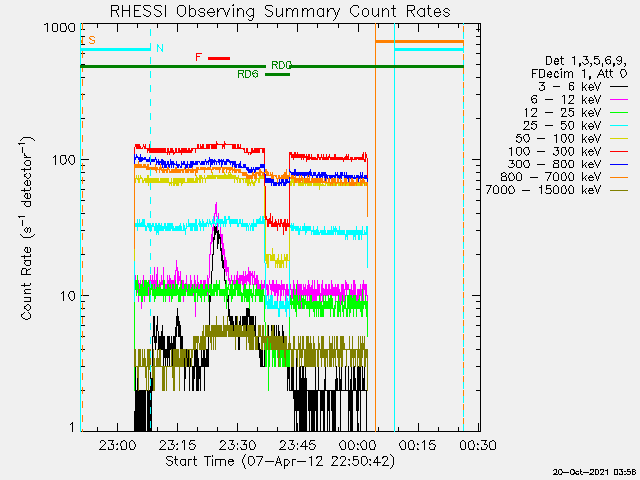Screen dimensions: 640x480
Task: Click the olive line swatch for 7000 - 15000 keV
Action: click(x=619, y=190)
